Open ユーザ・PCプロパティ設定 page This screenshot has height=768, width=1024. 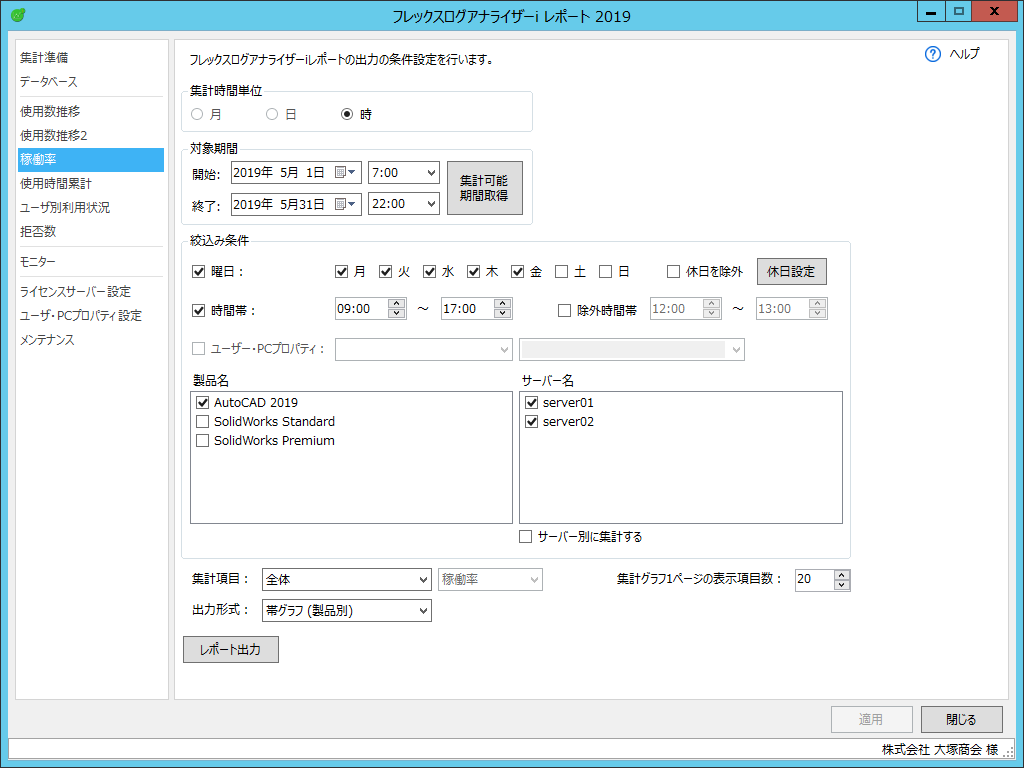(x=81, y=315)
